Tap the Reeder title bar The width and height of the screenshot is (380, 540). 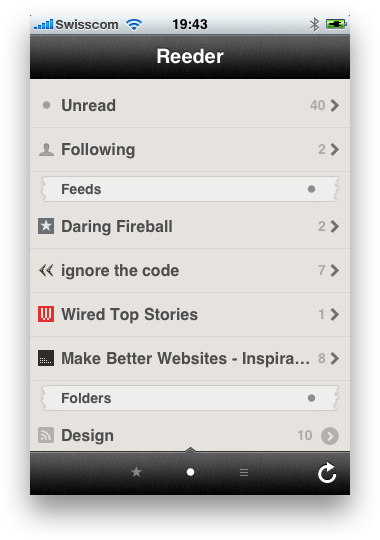click(x=190, y=56)
